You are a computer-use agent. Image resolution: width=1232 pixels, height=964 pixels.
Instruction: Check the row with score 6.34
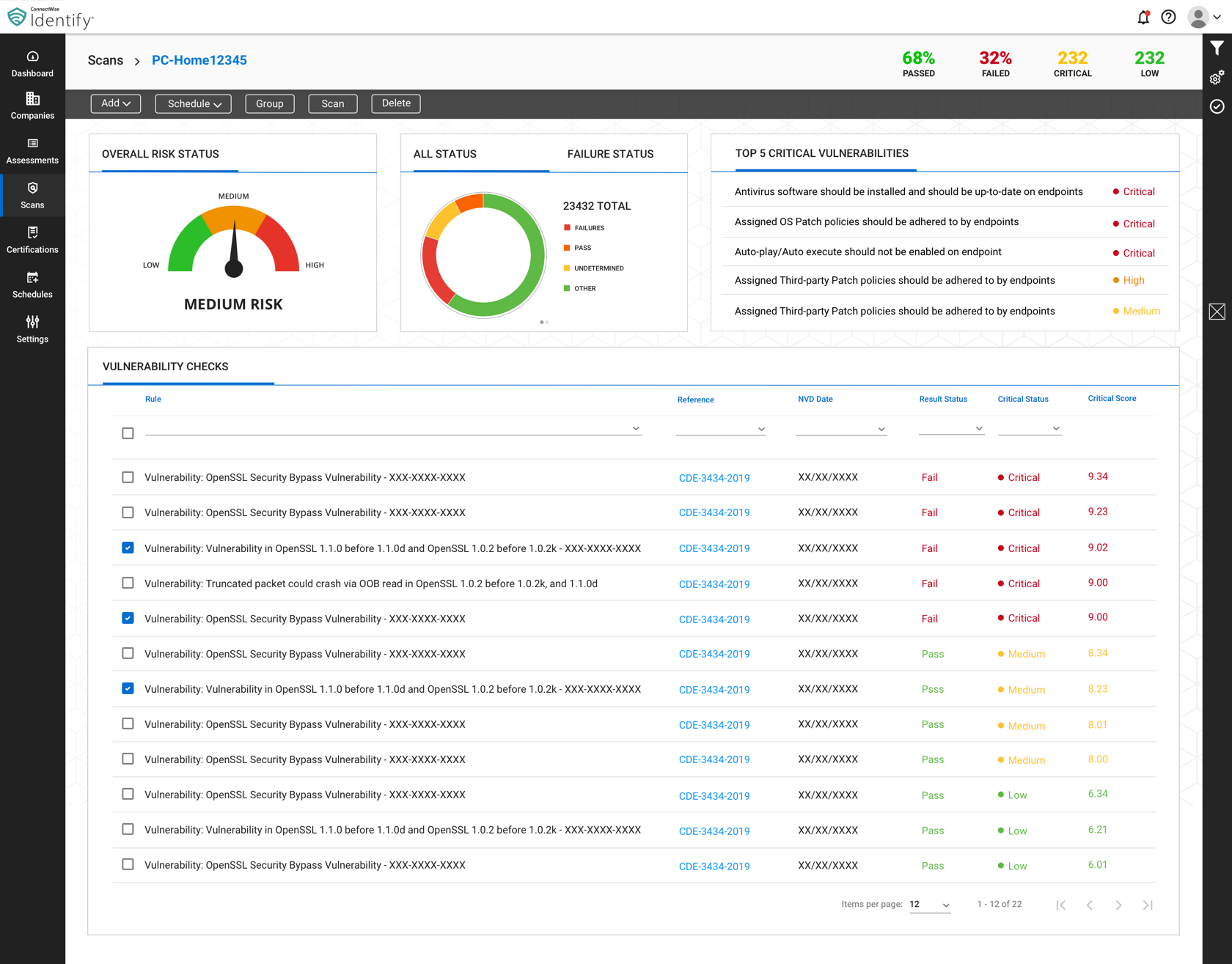tap(128, 794)
